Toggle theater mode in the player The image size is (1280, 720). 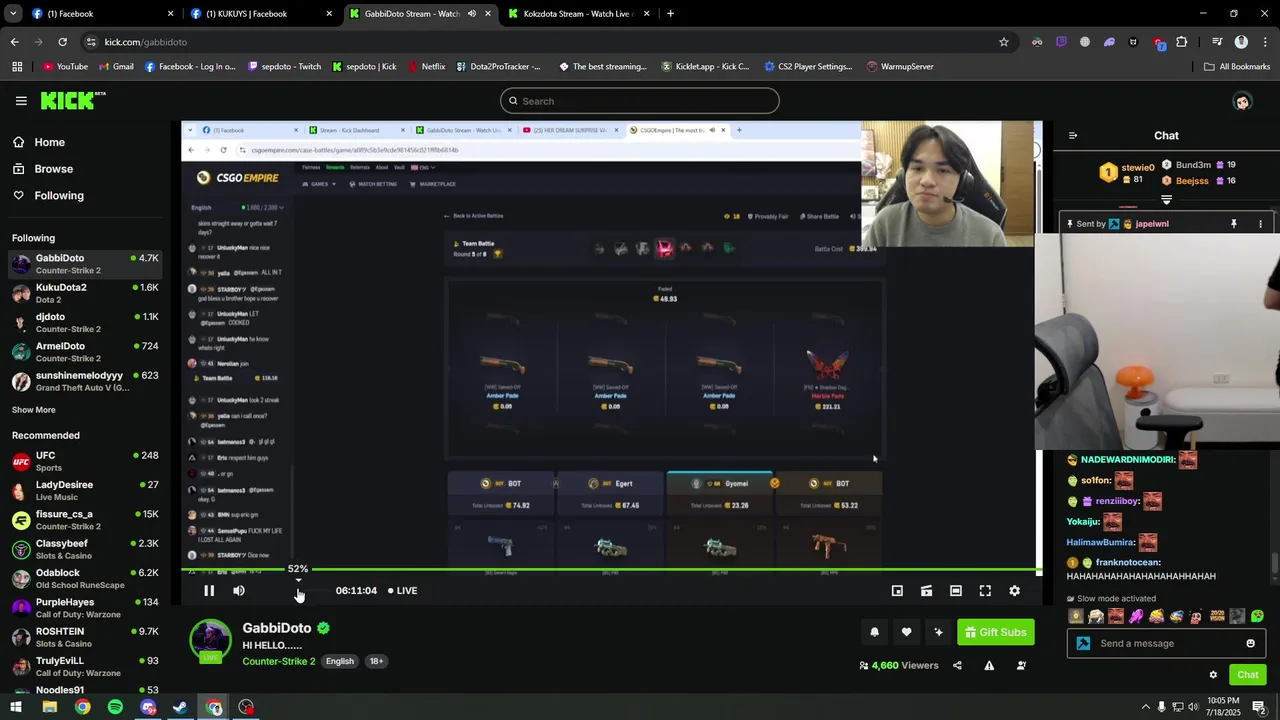(x=956, y=591)
